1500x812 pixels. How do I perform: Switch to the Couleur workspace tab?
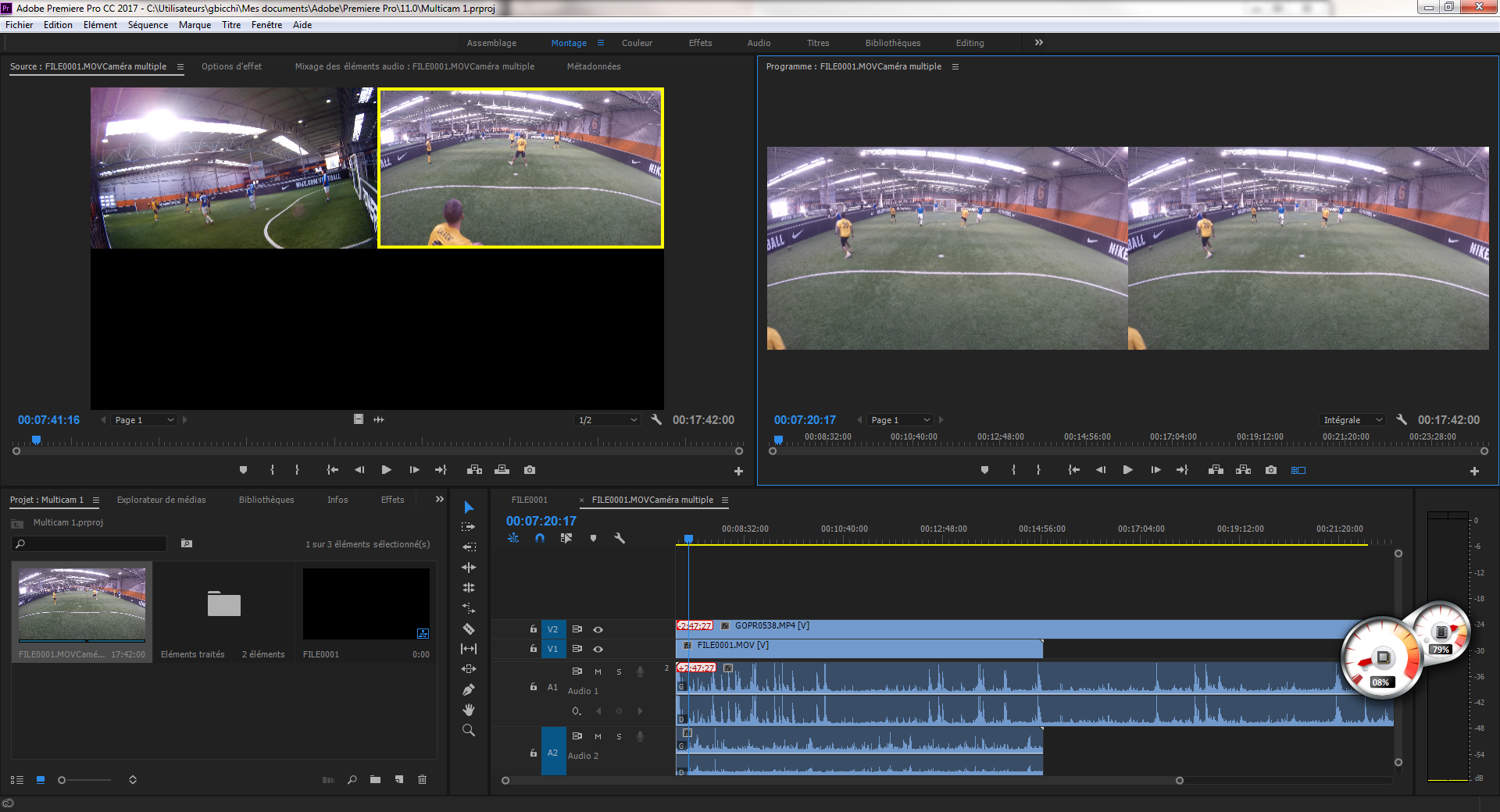pos(637,43)
